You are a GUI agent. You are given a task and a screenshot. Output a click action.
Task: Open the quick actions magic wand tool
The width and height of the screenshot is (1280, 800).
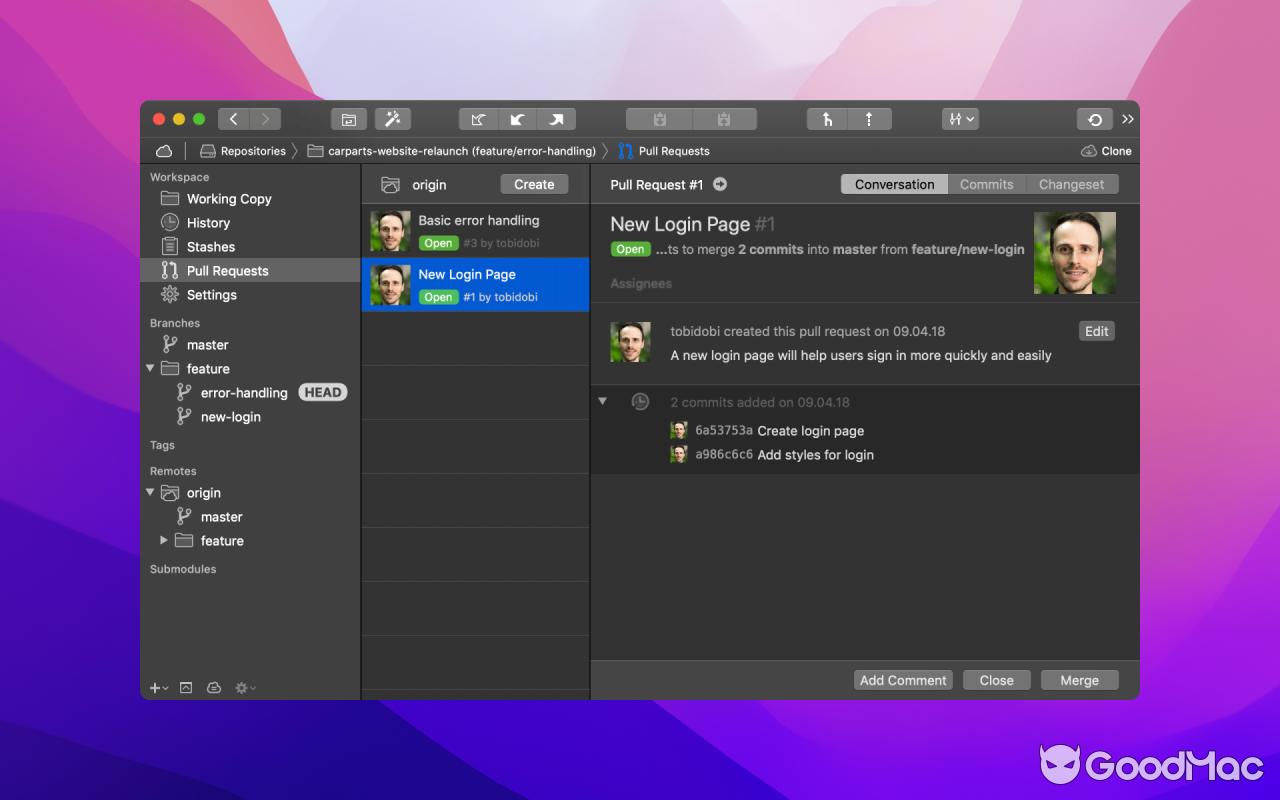pos(392,118)
